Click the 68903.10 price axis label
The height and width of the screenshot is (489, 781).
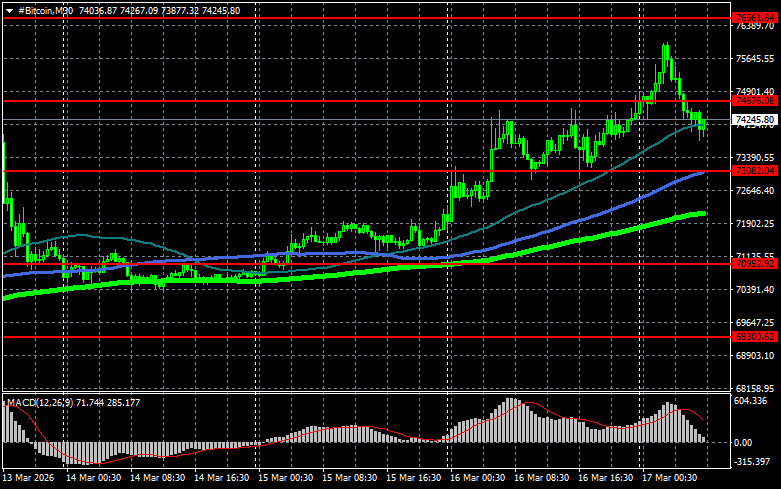[755, 355]
